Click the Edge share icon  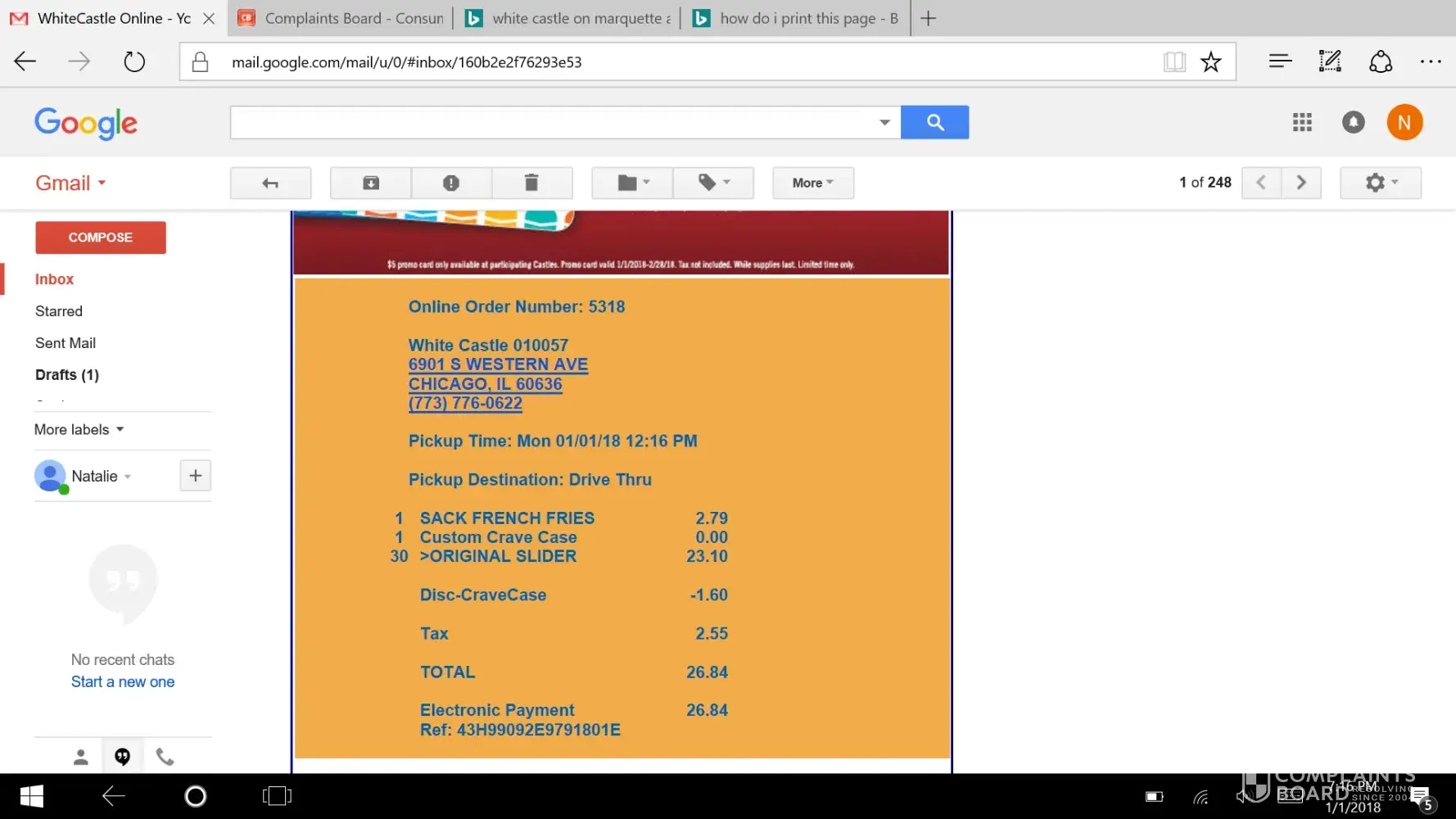(1381, 61)
